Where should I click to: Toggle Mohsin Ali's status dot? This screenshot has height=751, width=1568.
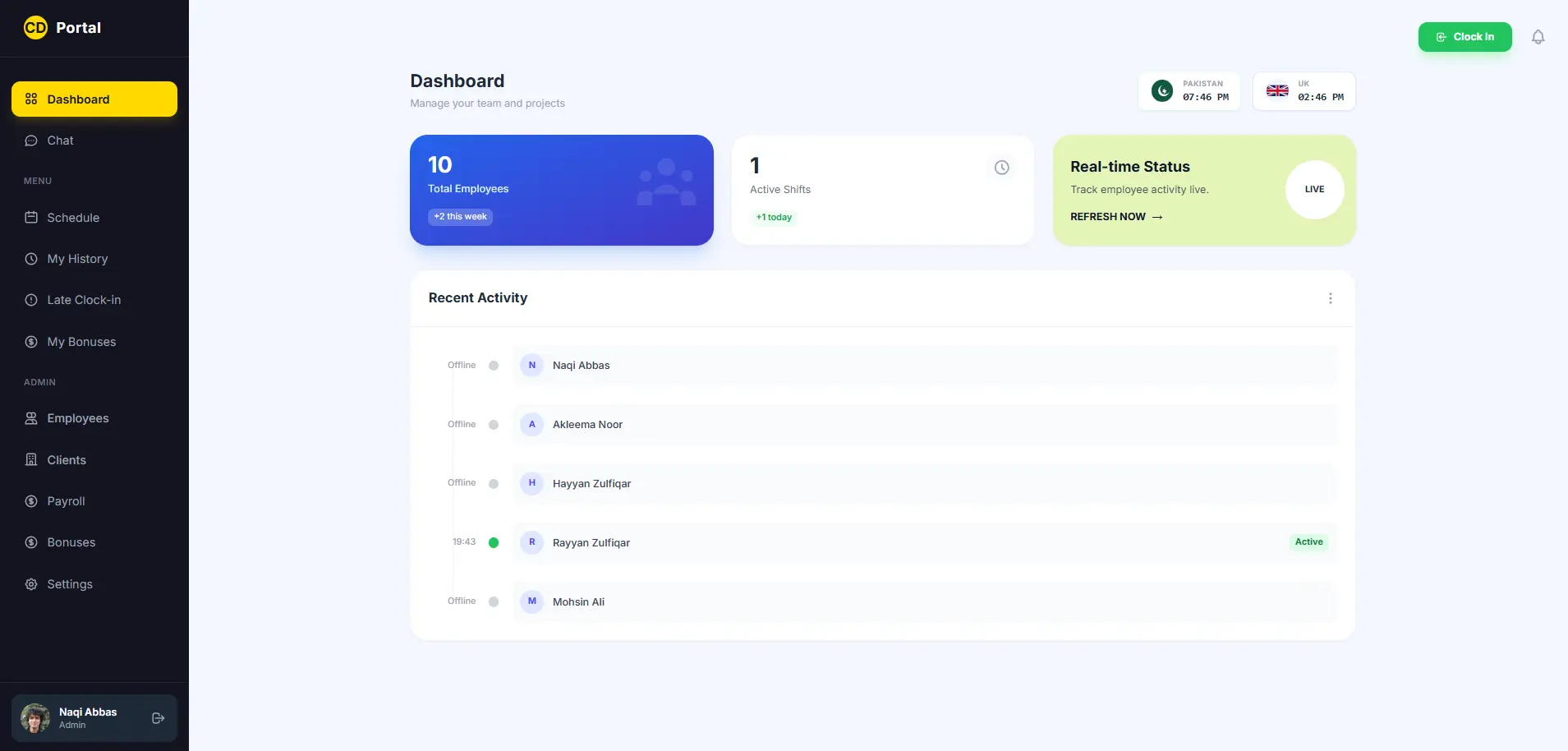click(x=494, y=601)
